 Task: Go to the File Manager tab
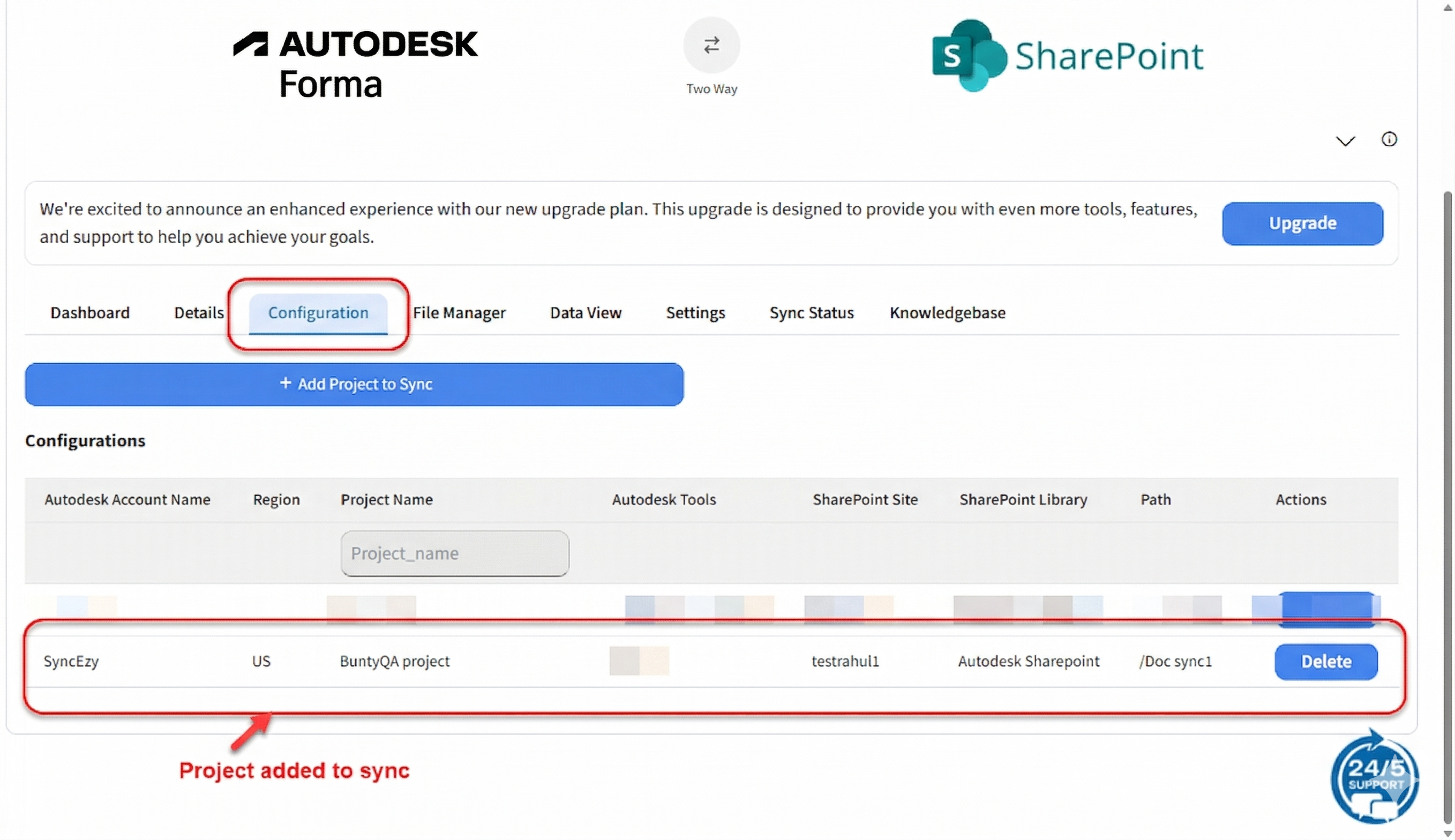459,313
